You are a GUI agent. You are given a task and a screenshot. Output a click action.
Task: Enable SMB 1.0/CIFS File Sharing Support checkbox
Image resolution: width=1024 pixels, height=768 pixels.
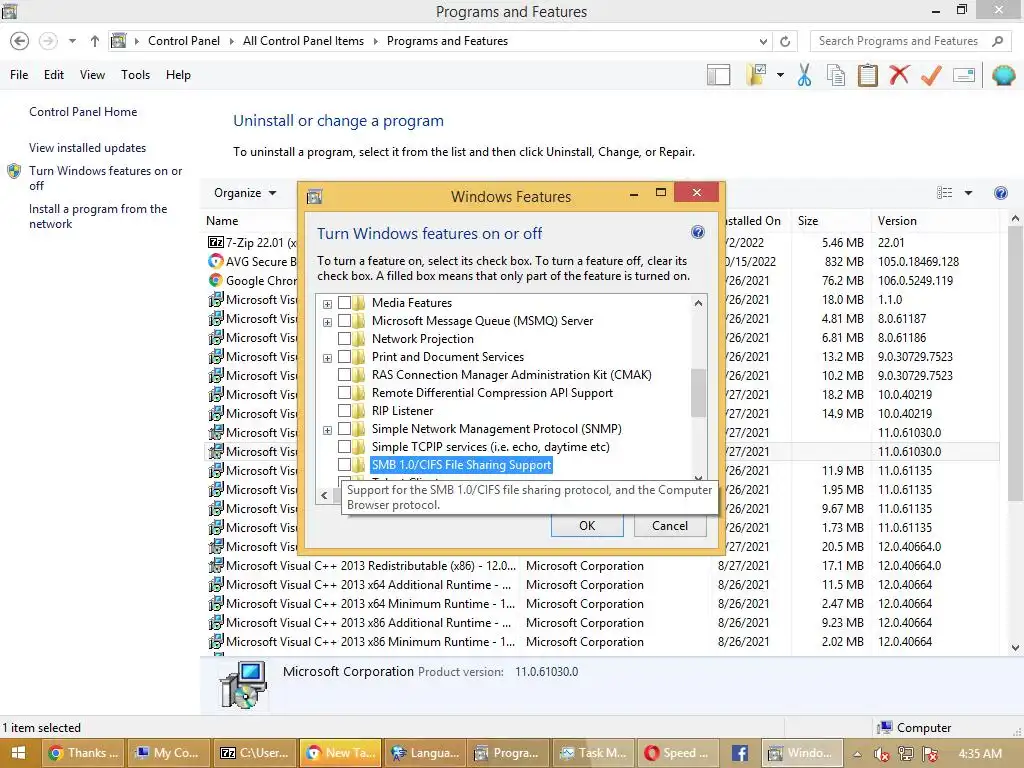344,465
